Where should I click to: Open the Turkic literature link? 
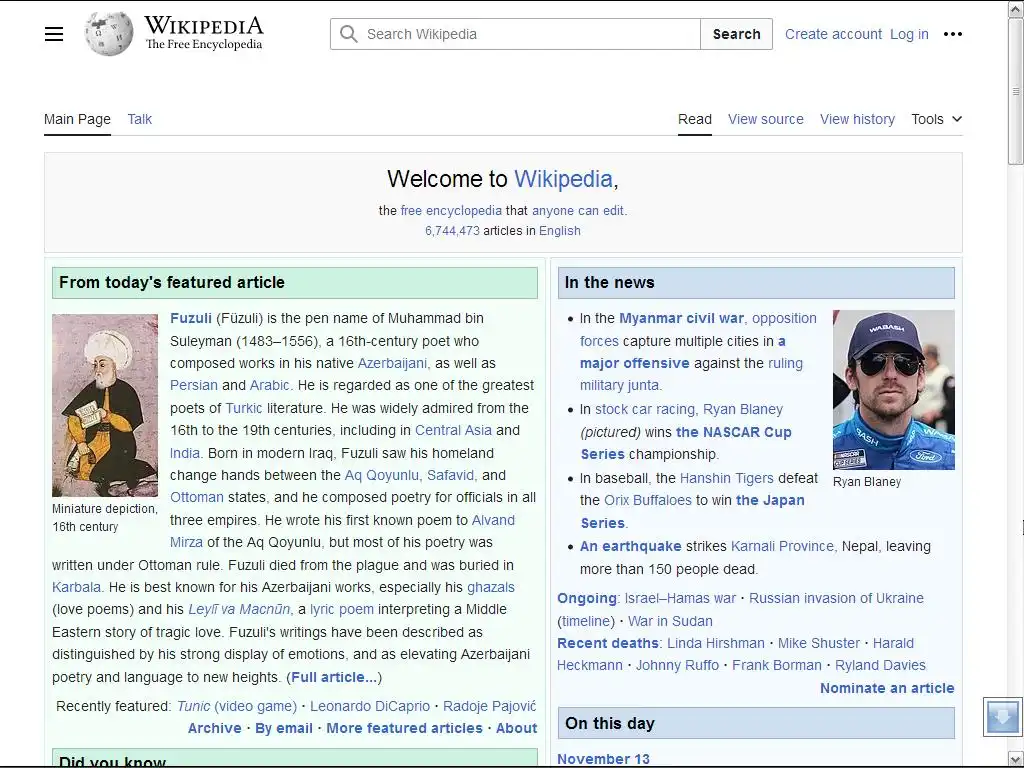(x=244, y=408)
